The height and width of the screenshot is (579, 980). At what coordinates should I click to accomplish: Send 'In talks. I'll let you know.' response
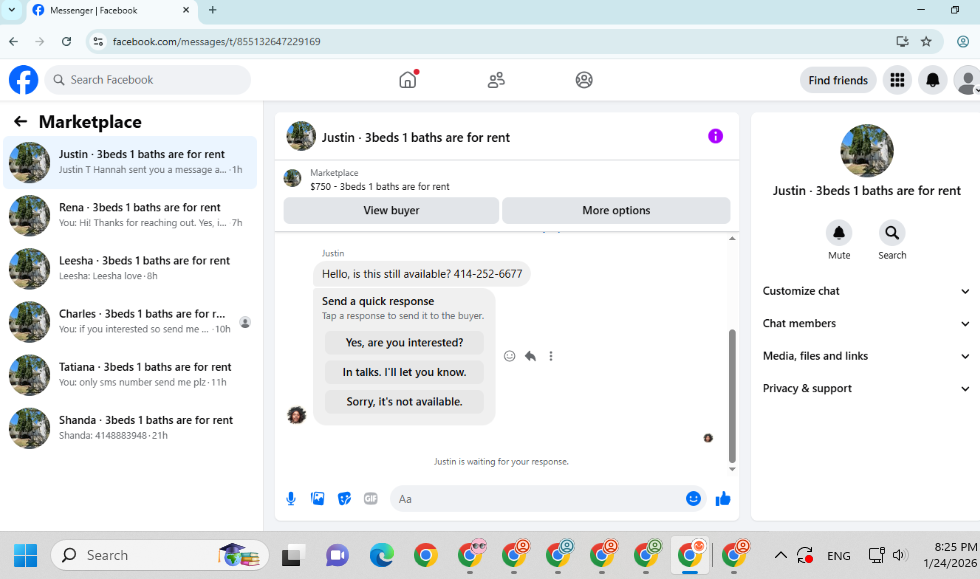click(x=404, y=372)
